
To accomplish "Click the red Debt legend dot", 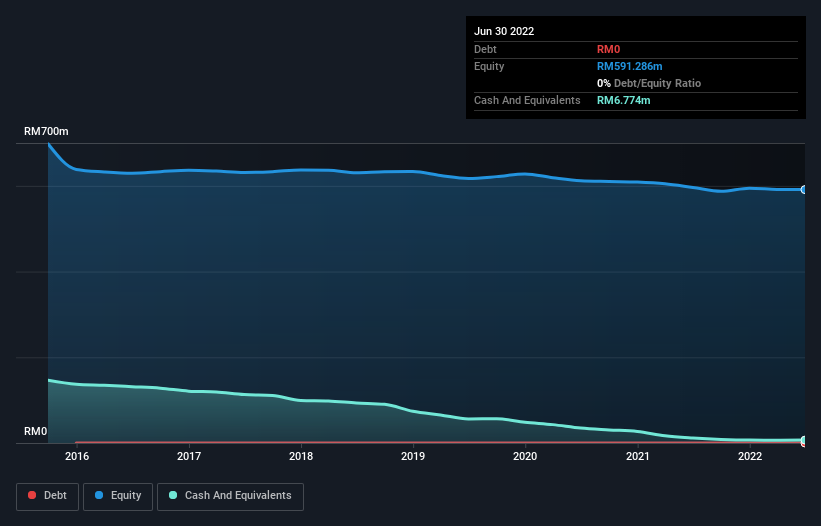I will pyautogui.click(x=32, y=495).
